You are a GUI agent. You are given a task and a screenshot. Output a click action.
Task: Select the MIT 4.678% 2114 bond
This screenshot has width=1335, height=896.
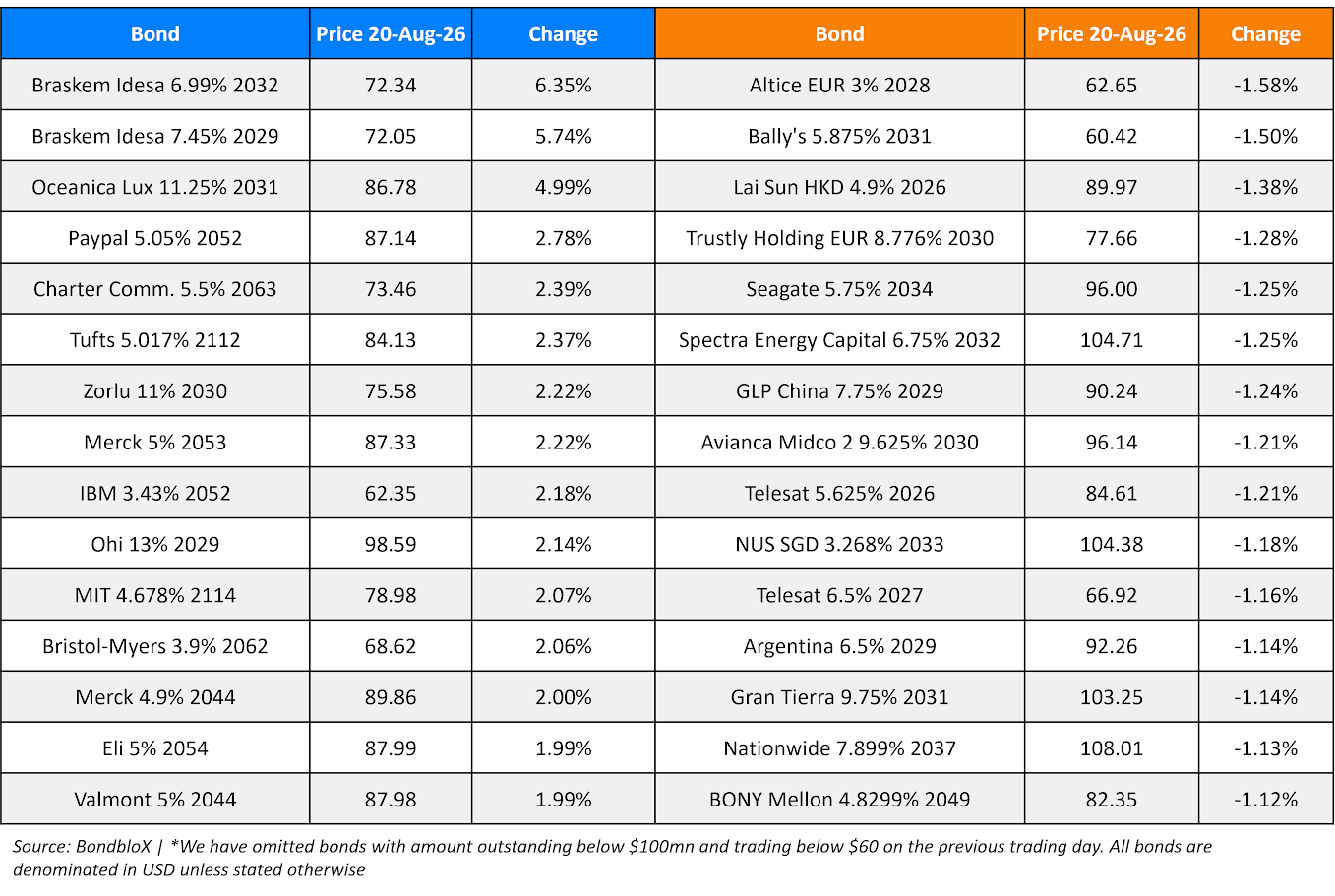click(x=155, y=596)
